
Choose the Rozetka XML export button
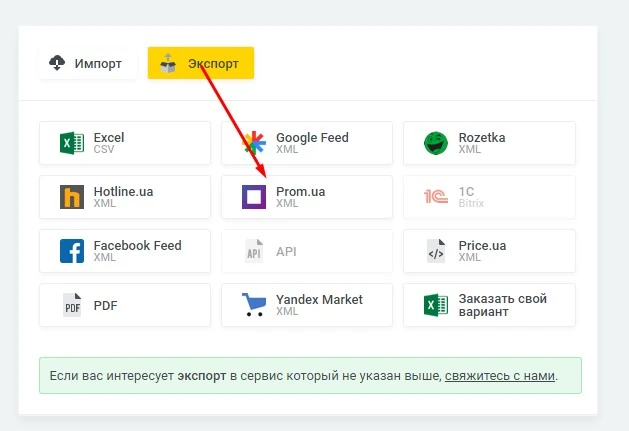pyautogui.click(x=490, y=143)
